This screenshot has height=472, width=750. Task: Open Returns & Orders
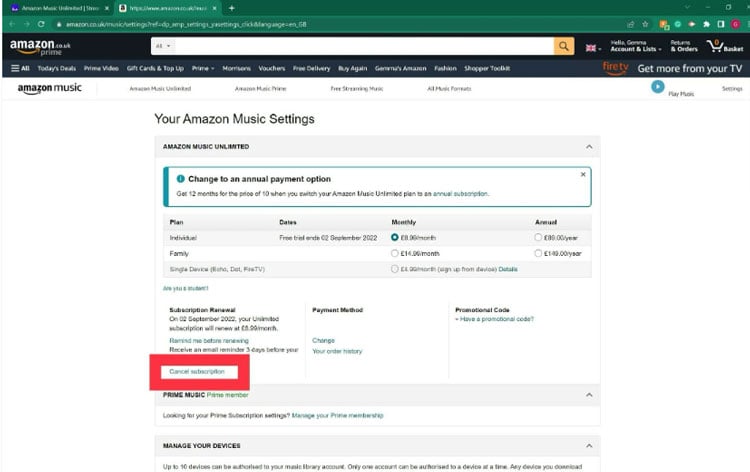coord(684,46)
